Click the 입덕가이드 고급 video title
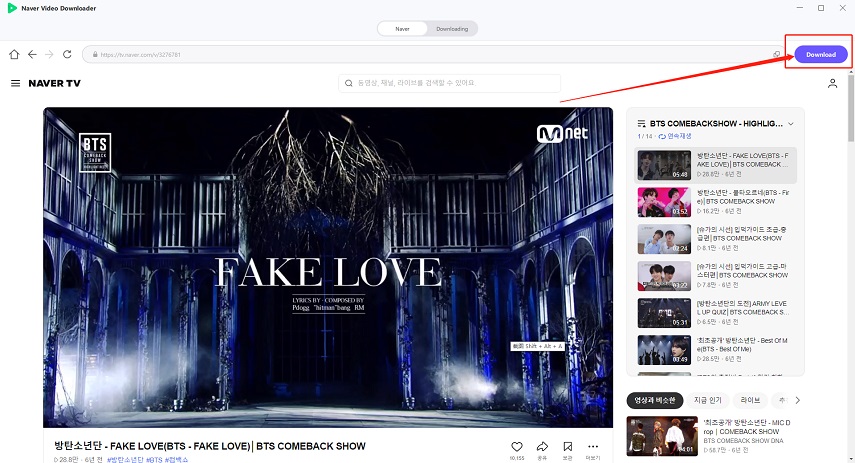The height and width of the screenshot is (463, 855). coord(742,271)
